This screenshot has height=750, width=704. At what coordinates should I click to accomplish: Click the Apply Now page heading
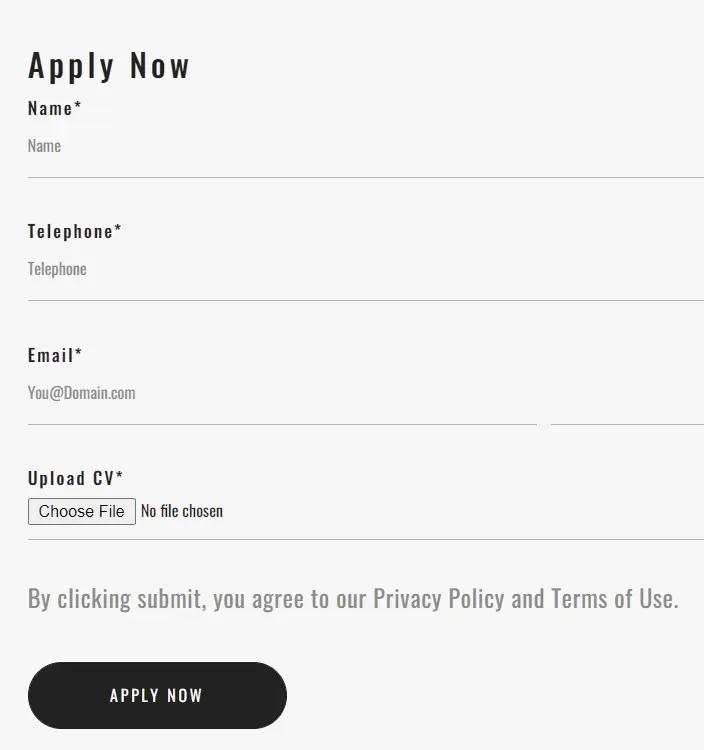(109, 66)
